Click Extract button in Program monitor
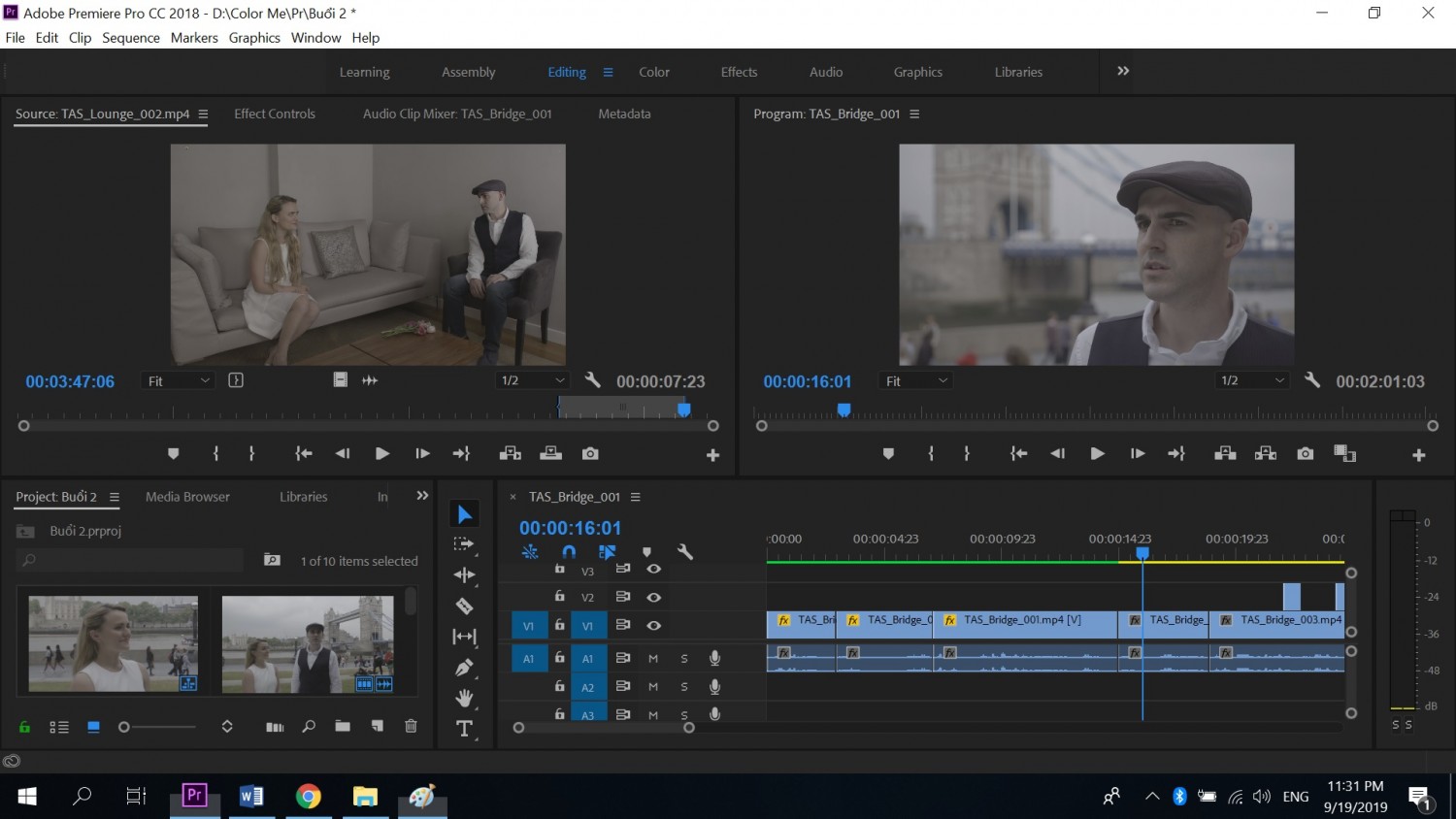 (1266, 453)
